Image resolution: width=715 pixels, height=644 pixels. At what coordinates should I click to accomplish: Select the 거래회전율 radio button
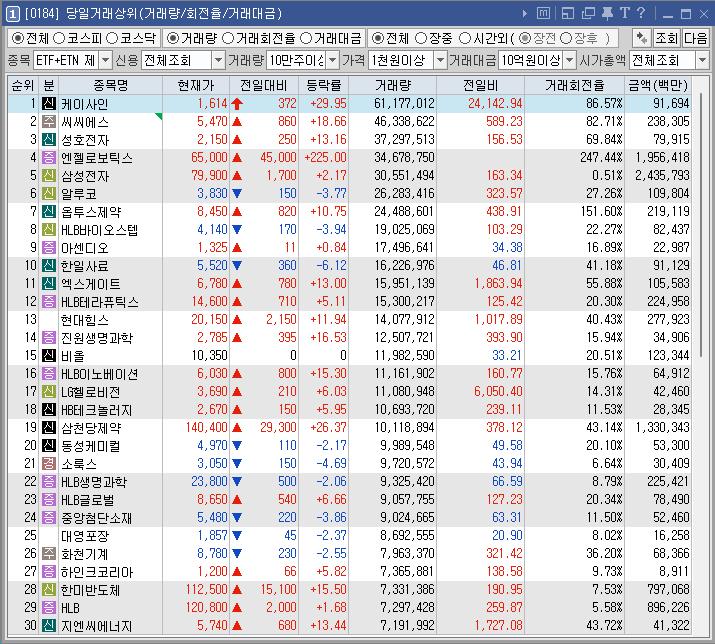(228, 39)
